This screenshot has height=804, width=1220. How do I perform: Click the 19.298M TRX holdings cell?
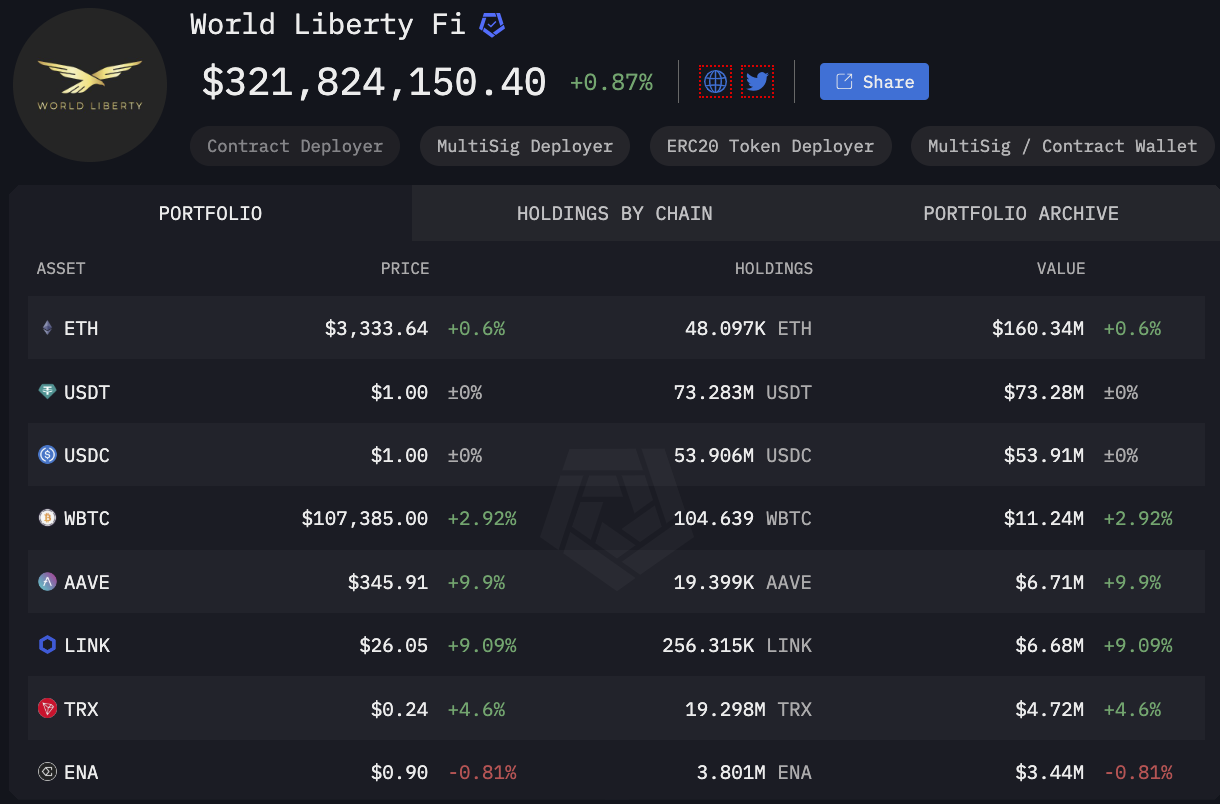(749, 709)
